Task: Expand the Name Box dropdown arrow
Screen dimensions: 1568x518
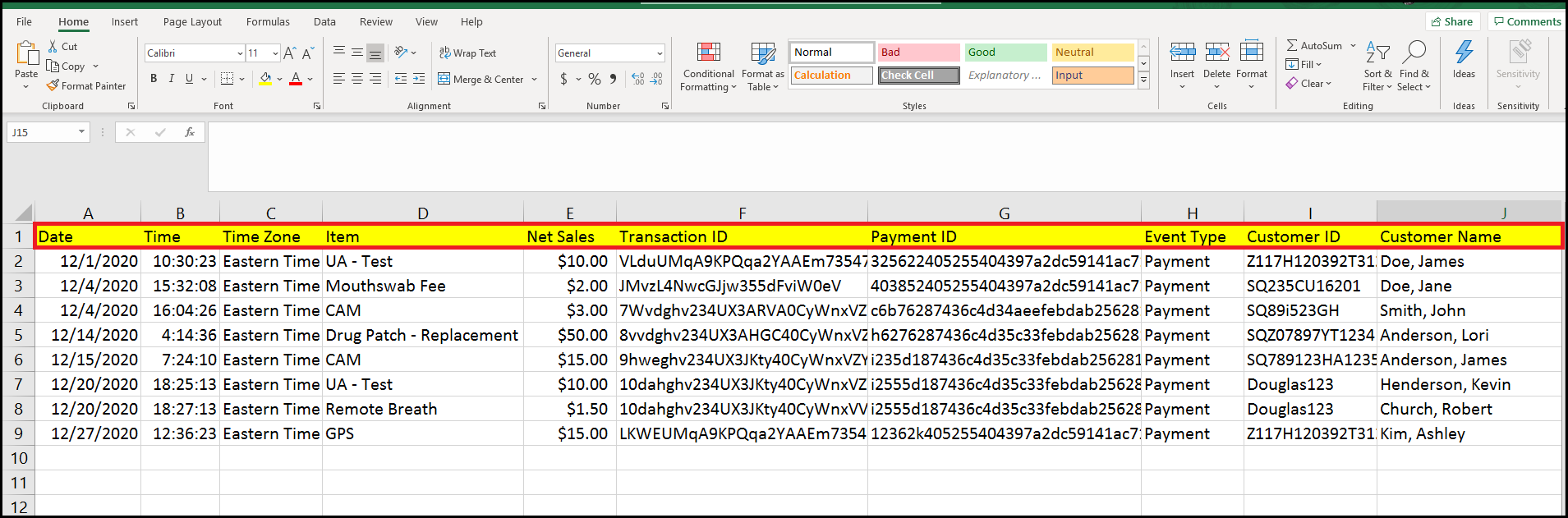Action: pos(81,132)
